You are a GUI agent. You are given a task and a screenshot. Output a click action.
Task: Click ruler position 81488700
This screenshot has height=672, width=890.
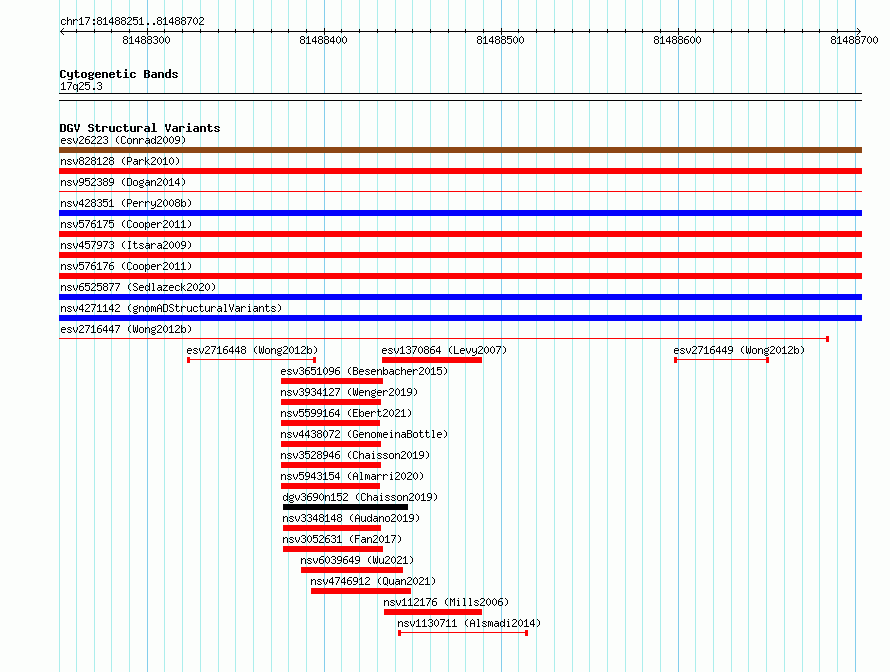tap(854, 40)
